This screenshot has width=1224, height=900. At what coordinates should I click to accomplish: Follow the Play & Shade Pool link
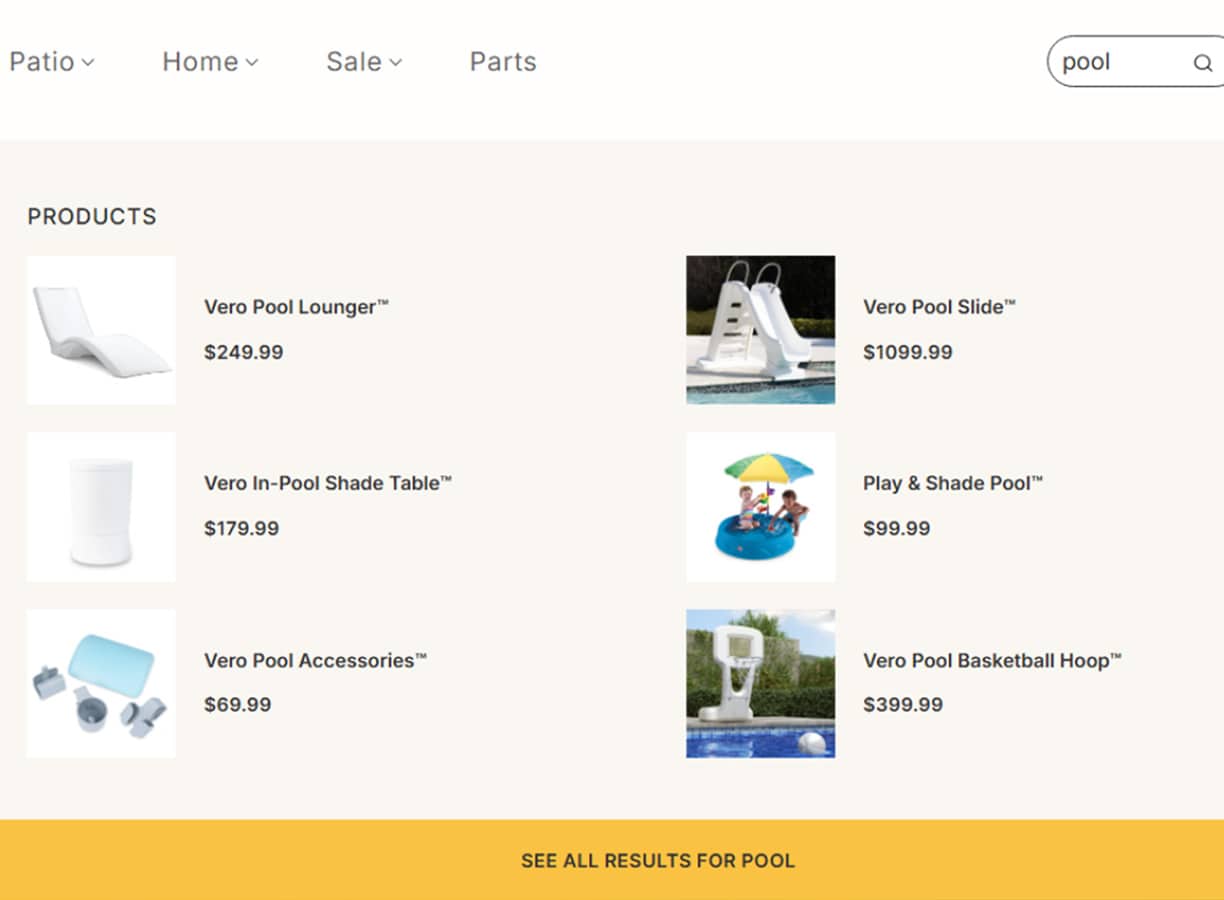pyautogui.click(x=952, y=483)
